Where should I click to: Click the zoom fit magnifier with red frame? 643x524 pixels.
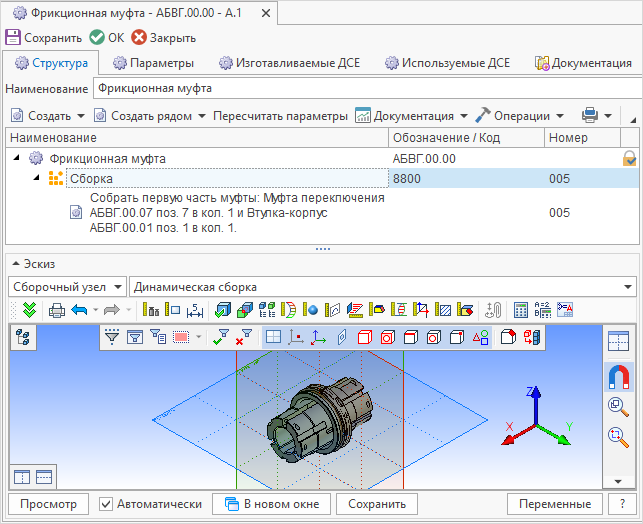tap(618, 437)
